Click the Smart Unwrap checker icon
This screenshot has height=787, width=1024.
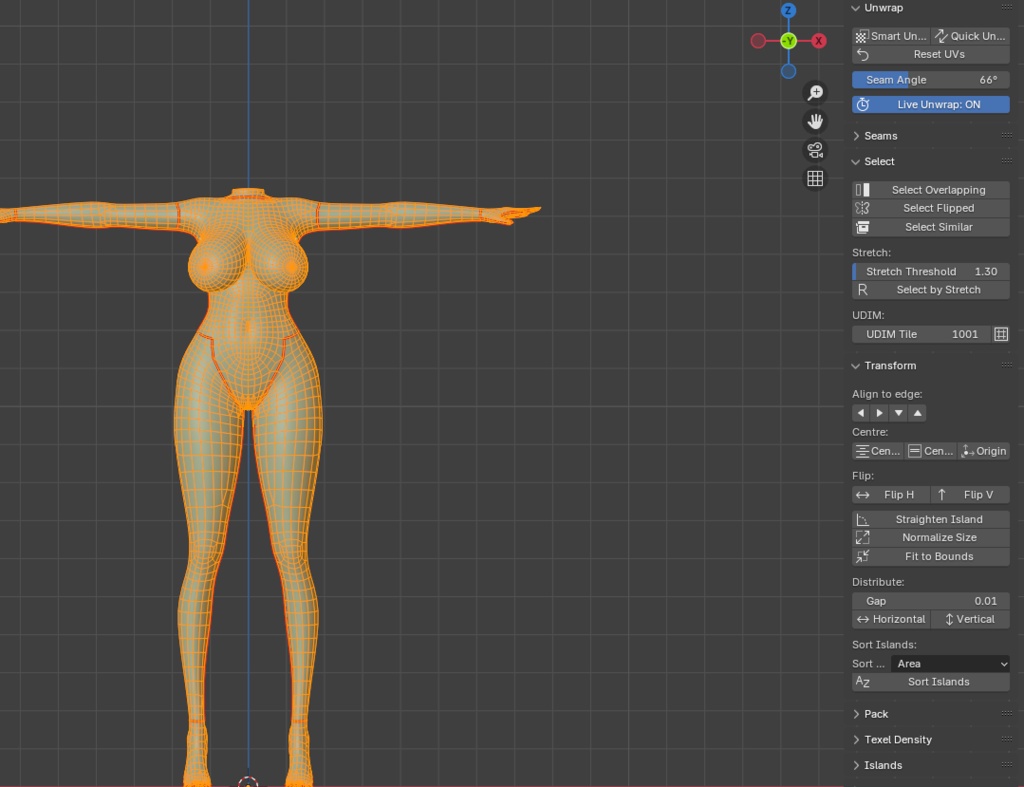point(862,37)
